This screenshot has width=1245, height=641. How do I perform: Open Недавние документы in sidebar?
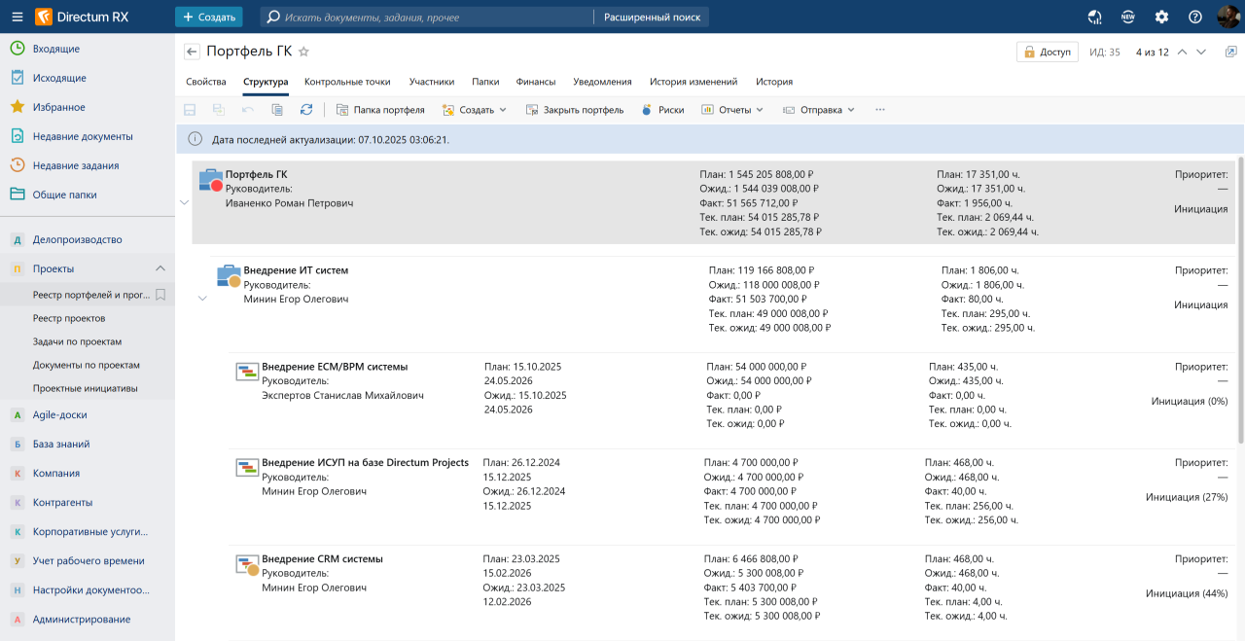87,136
